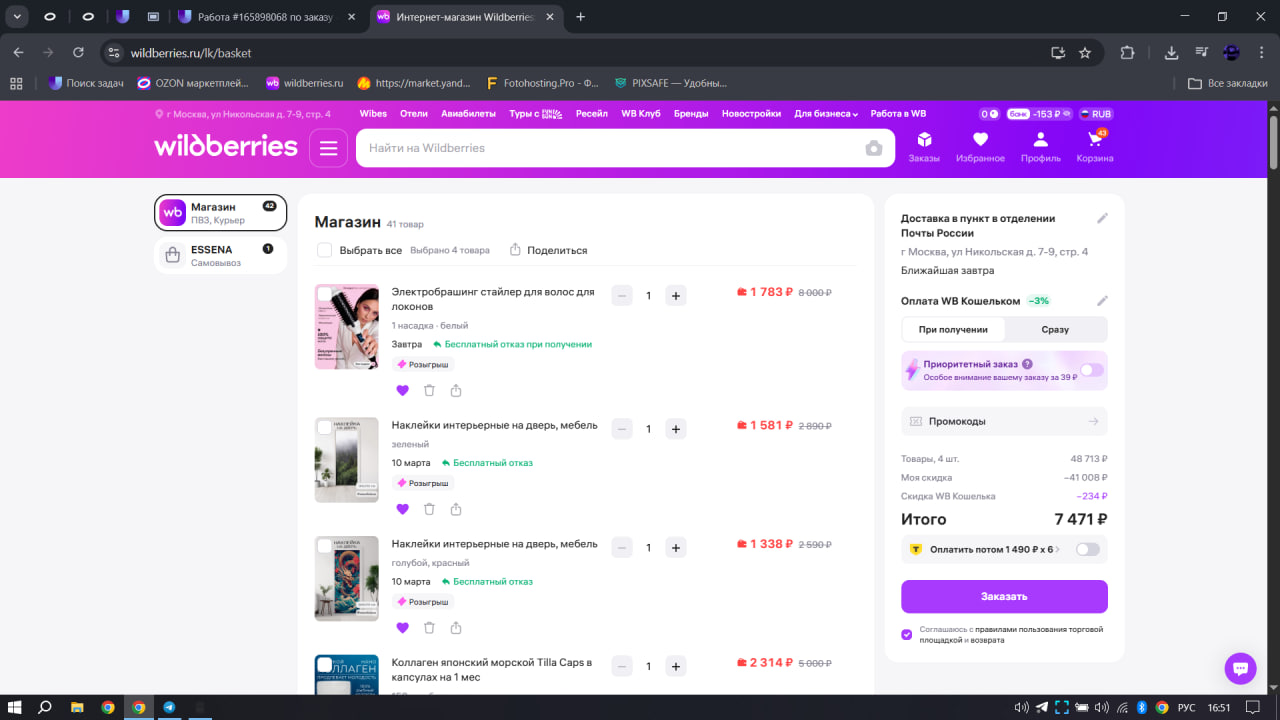Open the Отели header link
Image resolution: width=1280 pixels, height=720 pixels.
(414, 114)
